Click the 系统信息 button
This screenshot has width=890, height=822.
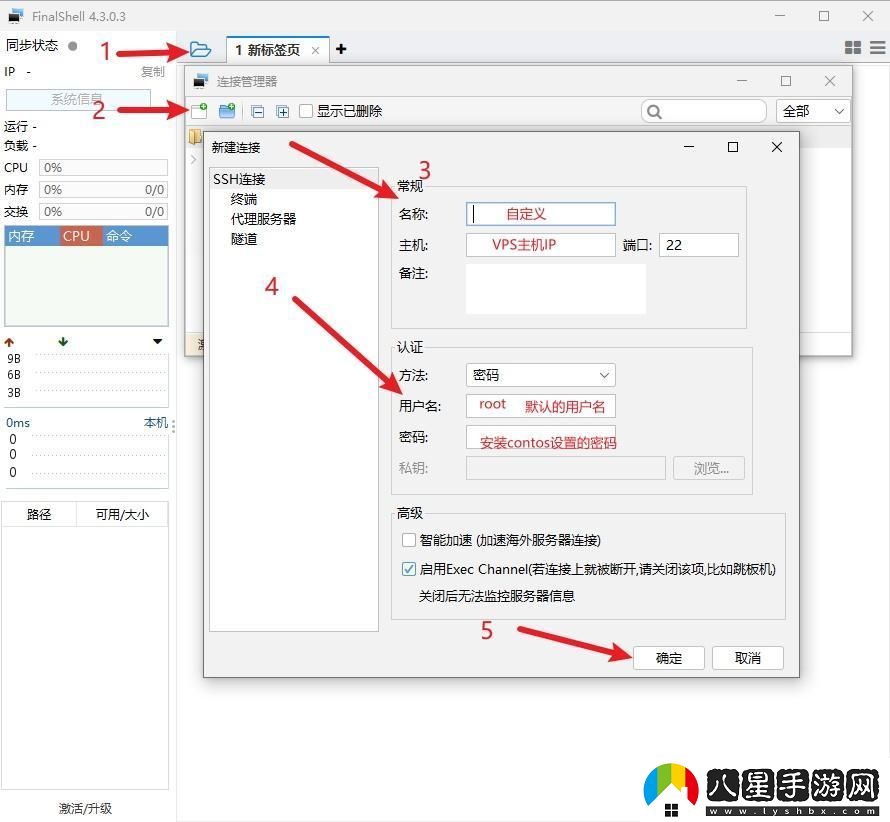click(78, 99)
